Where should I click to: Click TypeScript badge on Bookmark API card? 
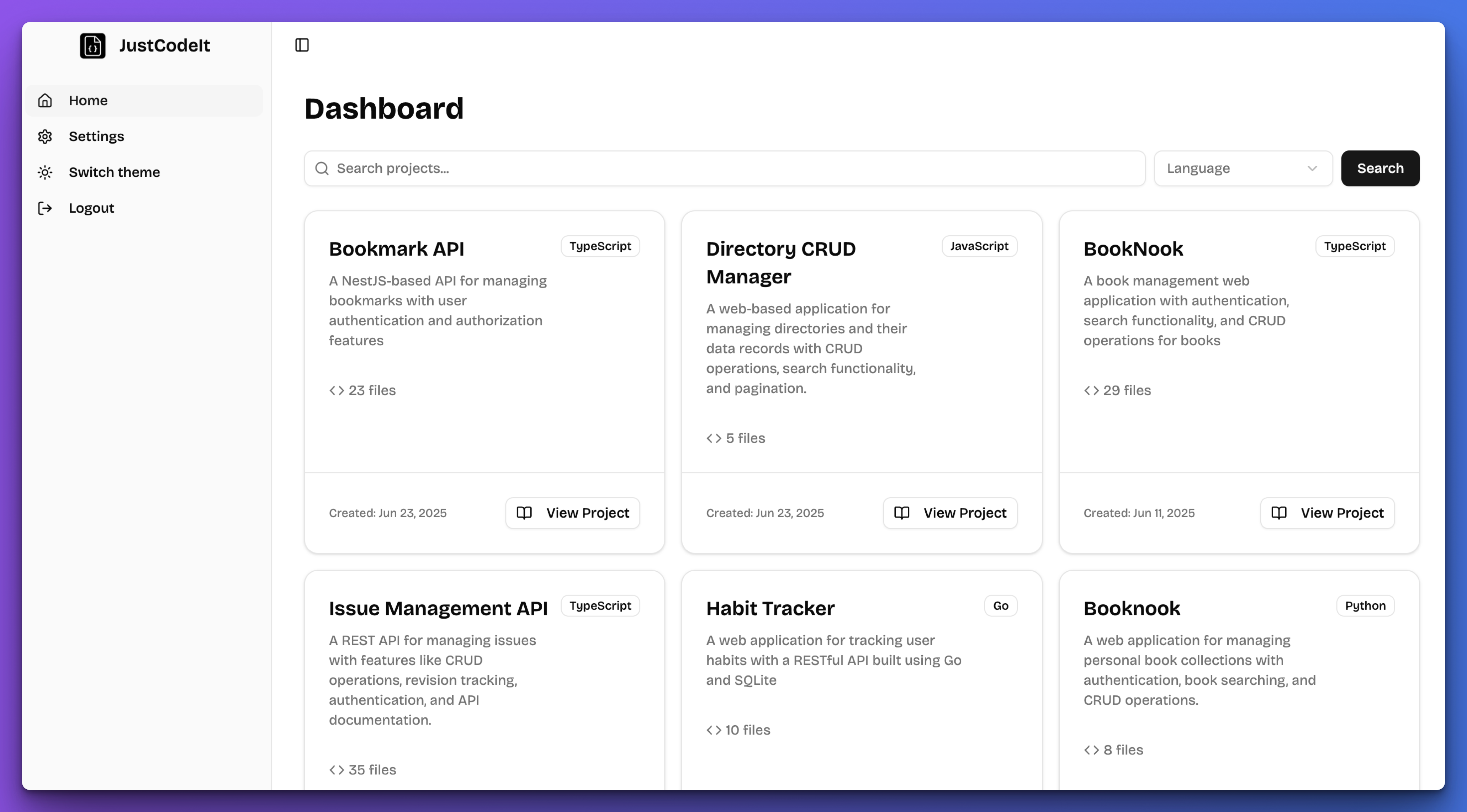600,246
